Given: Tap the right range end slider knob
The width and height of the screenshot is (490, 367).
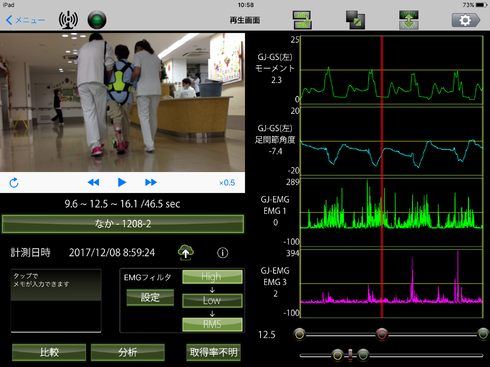Looking at the screenshot, I should coord(483,334).
